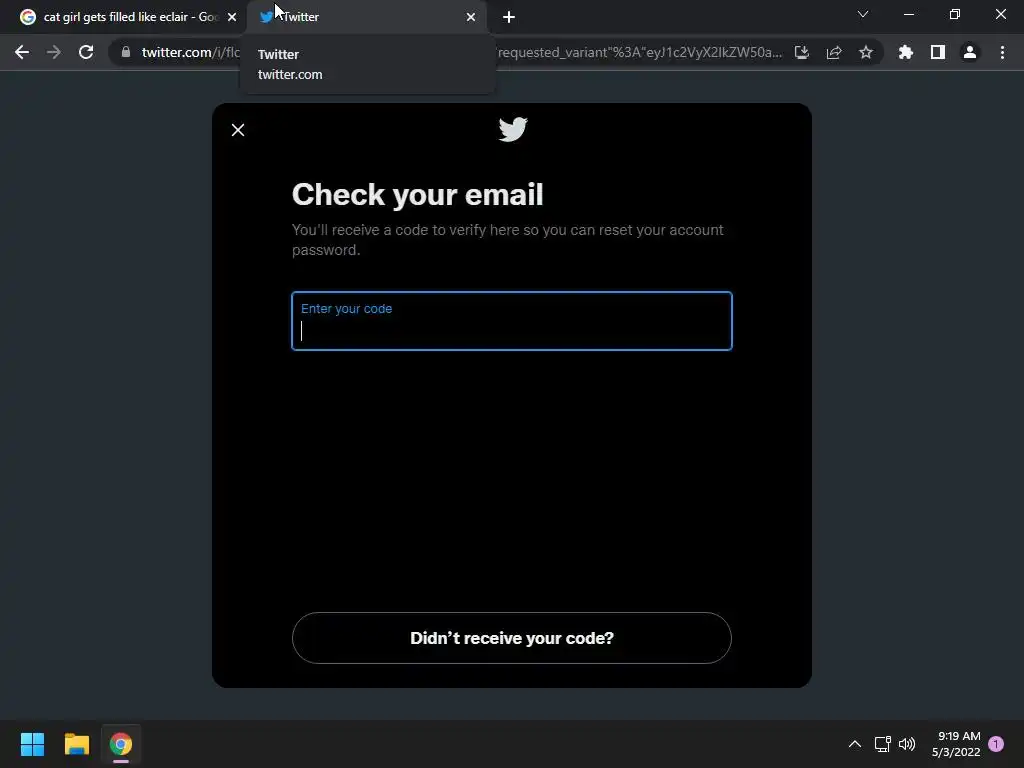Go back to previous page
The width and height of the screenshot is (1024, 768).
[22, 52]
